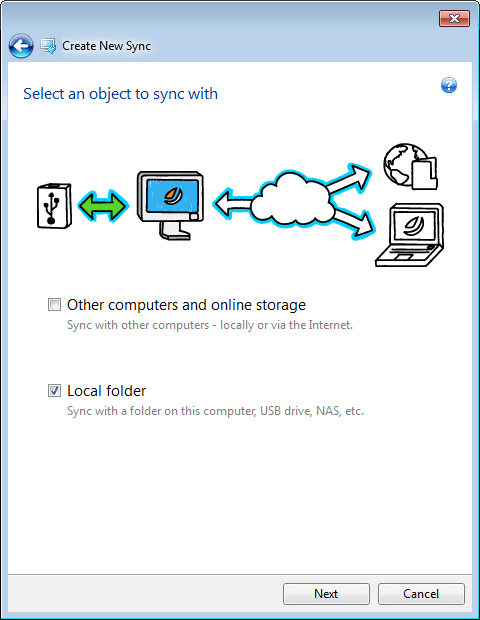The image size is (480, 620).
Task: Click the cloud illustration
Action: click(x=293, y=200)
